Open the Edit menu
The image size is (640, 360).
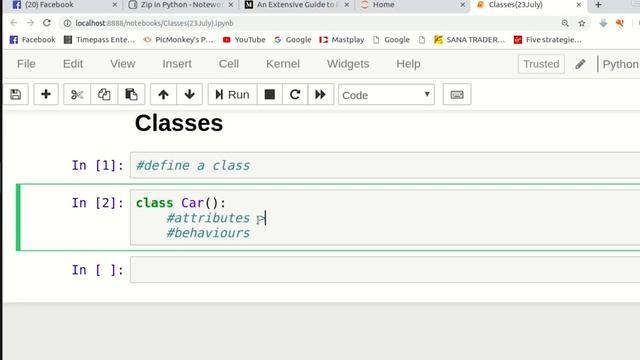[x=73, y=64]
